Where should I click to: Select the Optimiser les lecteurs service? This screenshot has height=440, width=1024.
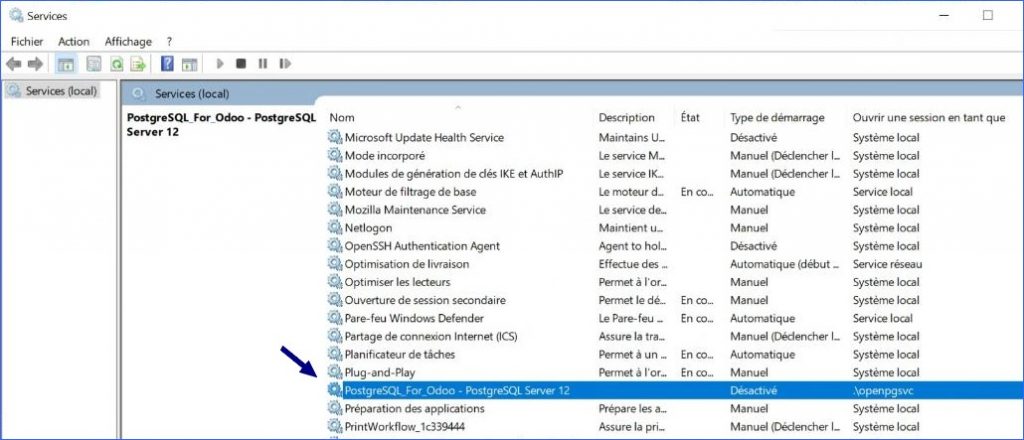tap(398, 282)
